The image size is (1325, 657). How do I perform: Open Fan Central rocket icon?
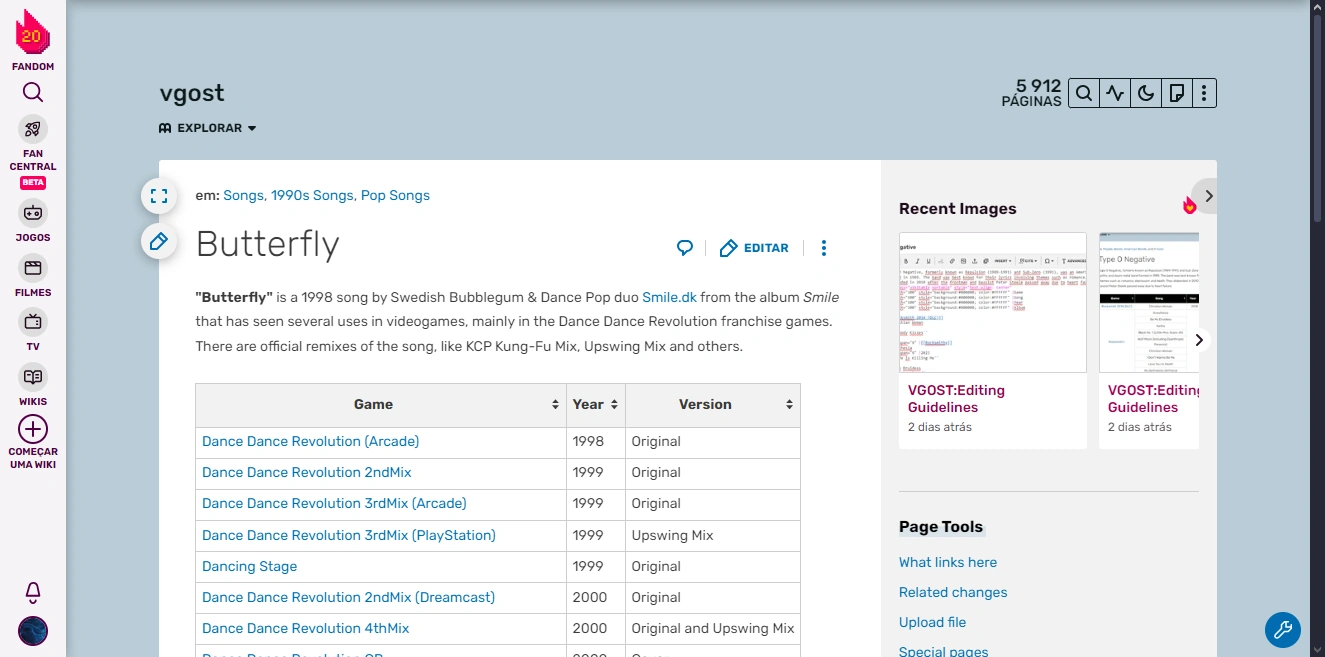tap(33, 129)
